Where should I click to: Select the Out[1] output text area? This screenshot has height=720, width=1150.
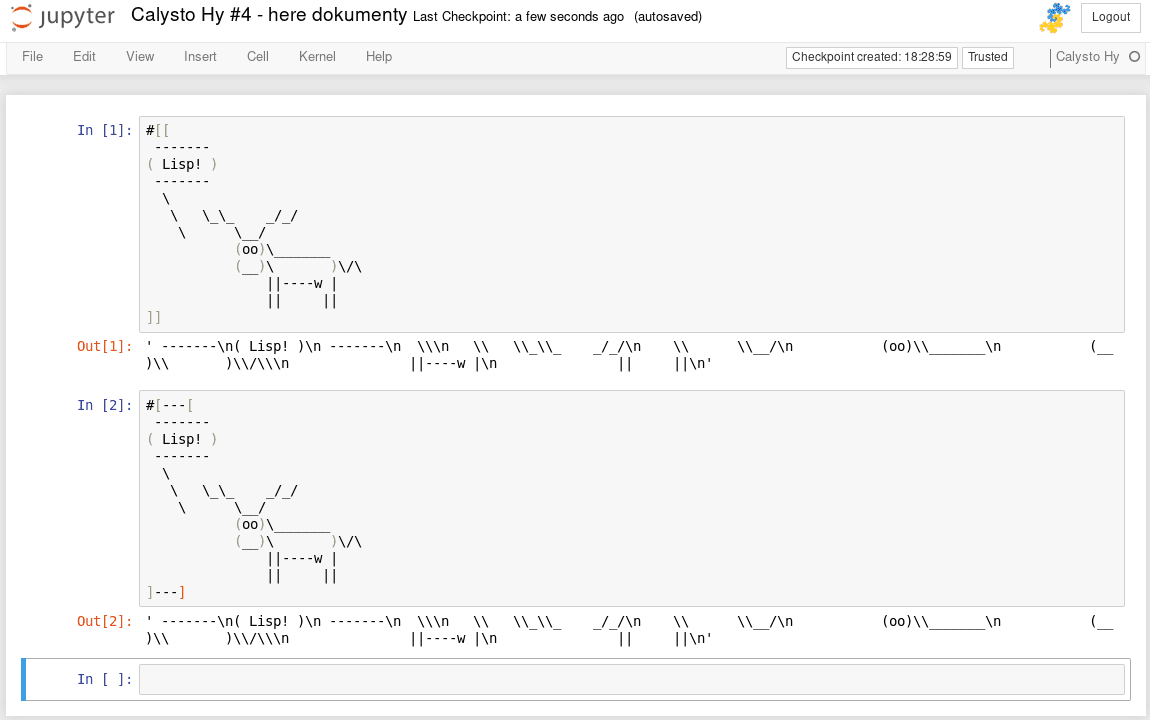(631, 355)
